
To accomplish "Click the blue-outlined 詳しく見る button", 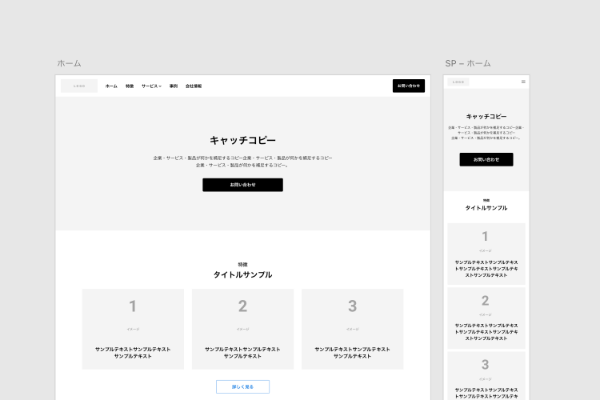I will tap(243, 387).
